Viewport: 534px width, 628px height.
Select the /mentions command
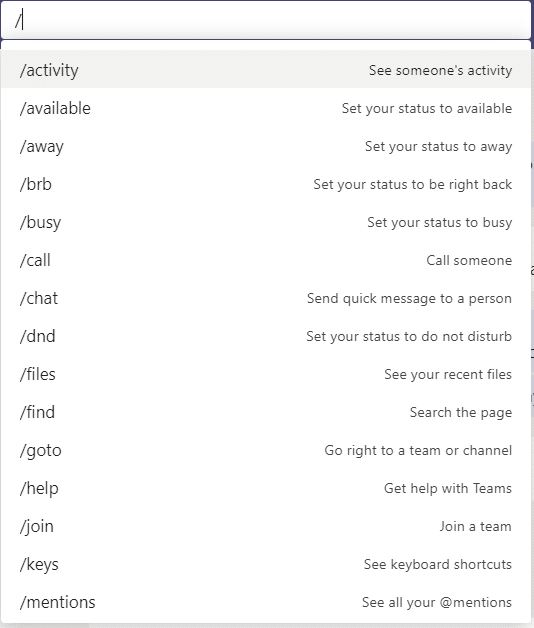tap(266, 602)
